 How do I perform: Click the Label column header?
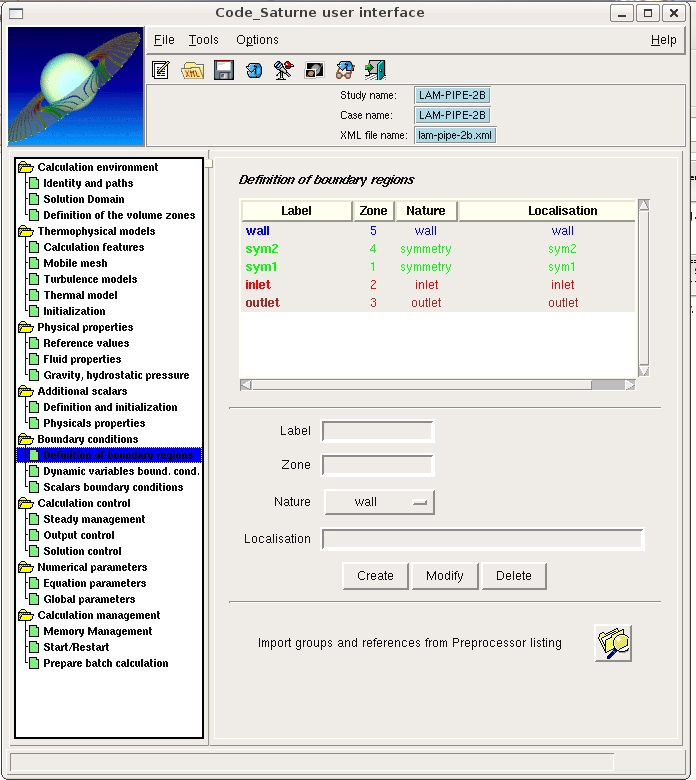click(x=297, y=211)
